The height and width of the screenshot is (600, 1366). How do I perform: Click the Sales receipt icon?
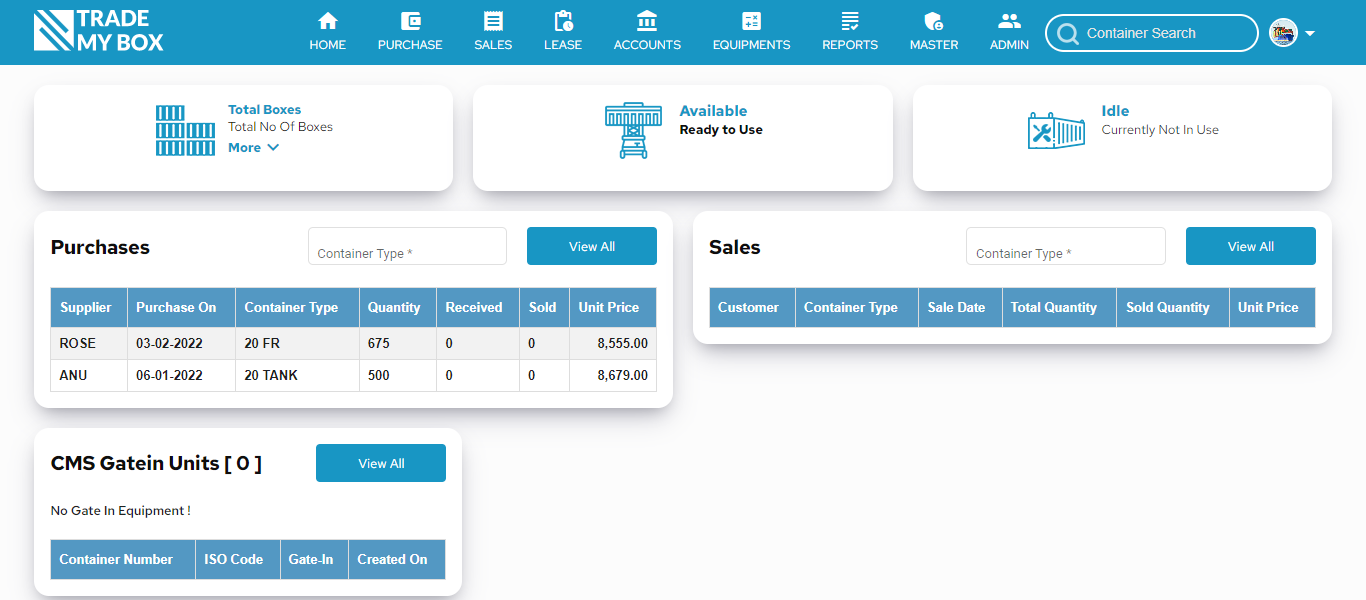click(x=493, y=21)
